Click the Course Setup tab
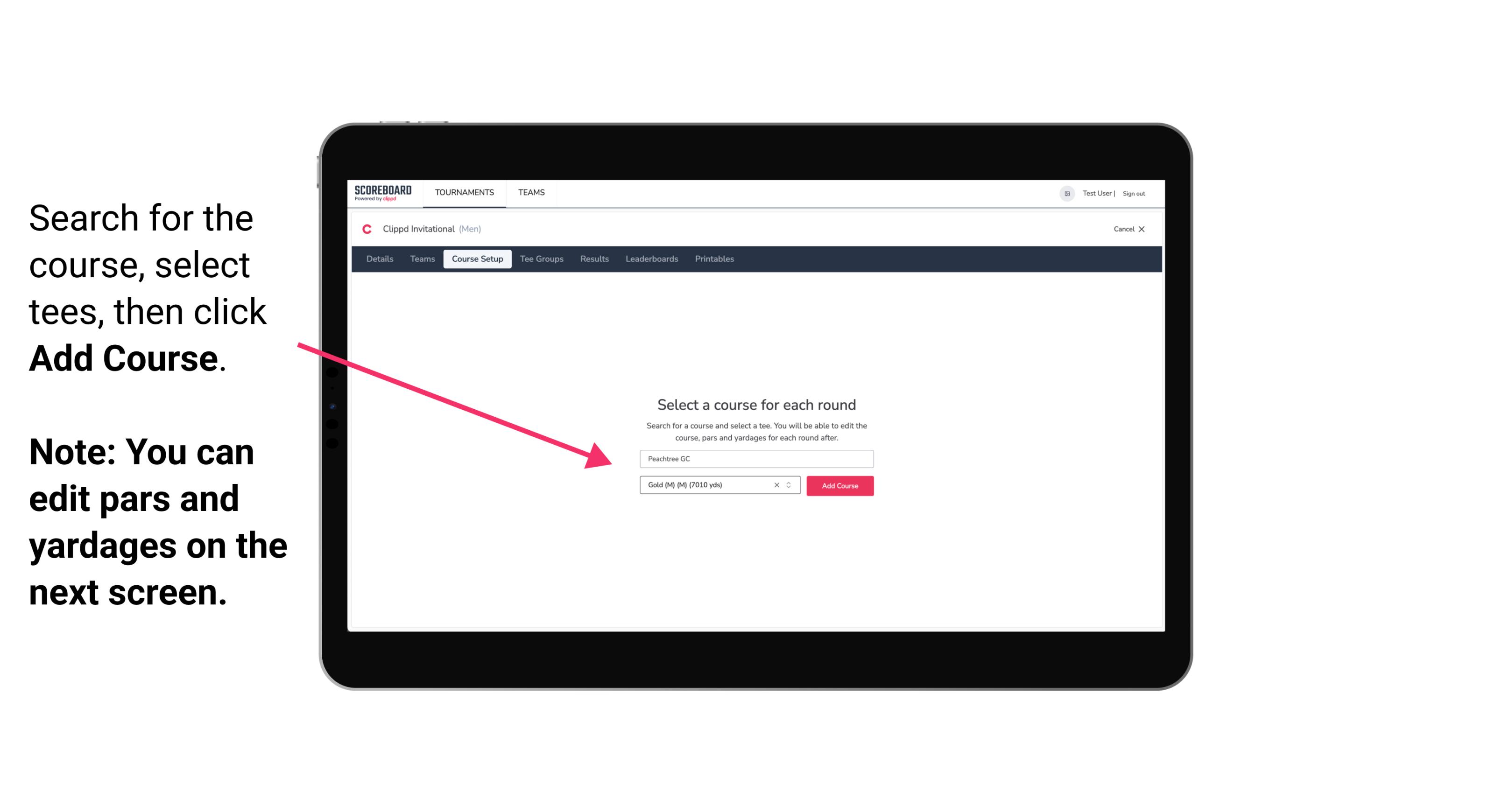Viewport: 1510px width, 812px height. click(x=478, y=259)
